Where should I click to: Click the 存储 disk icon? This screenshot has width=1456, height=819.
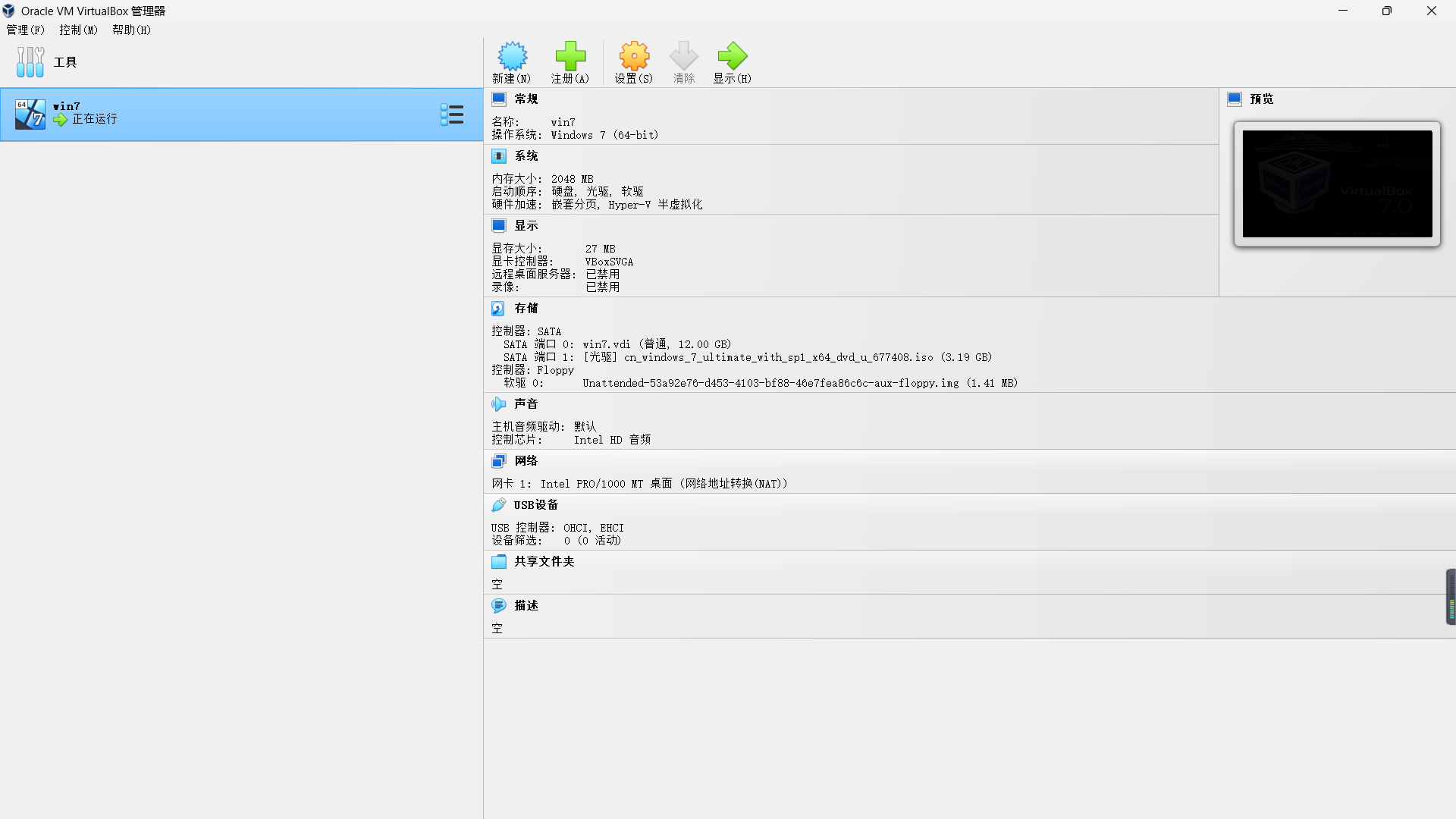pyautogui.click(x=498, y=309)
